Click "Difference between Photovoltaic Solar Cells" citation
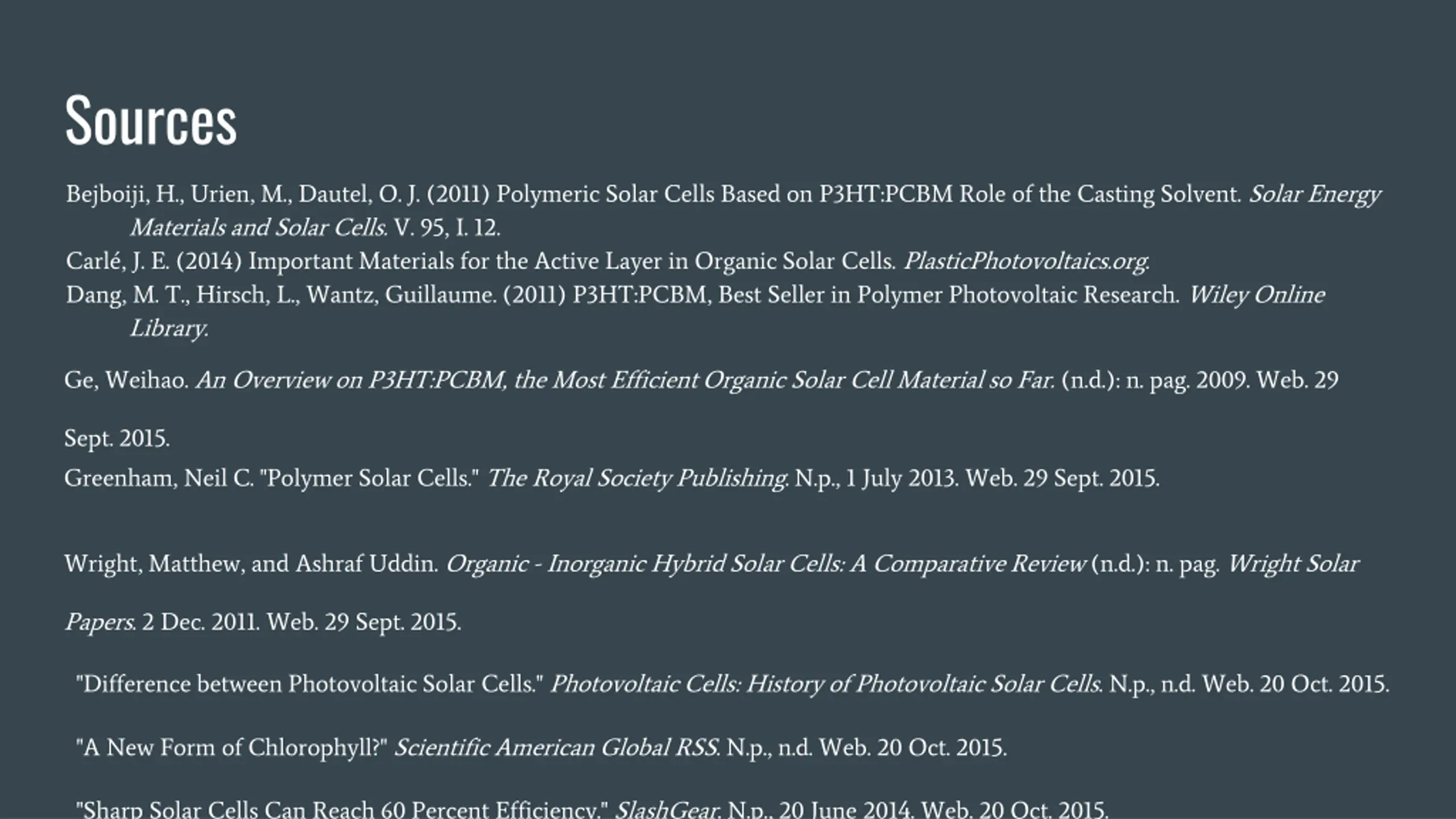This screenshot has height=819, width=1456. (x=733, y=684)
